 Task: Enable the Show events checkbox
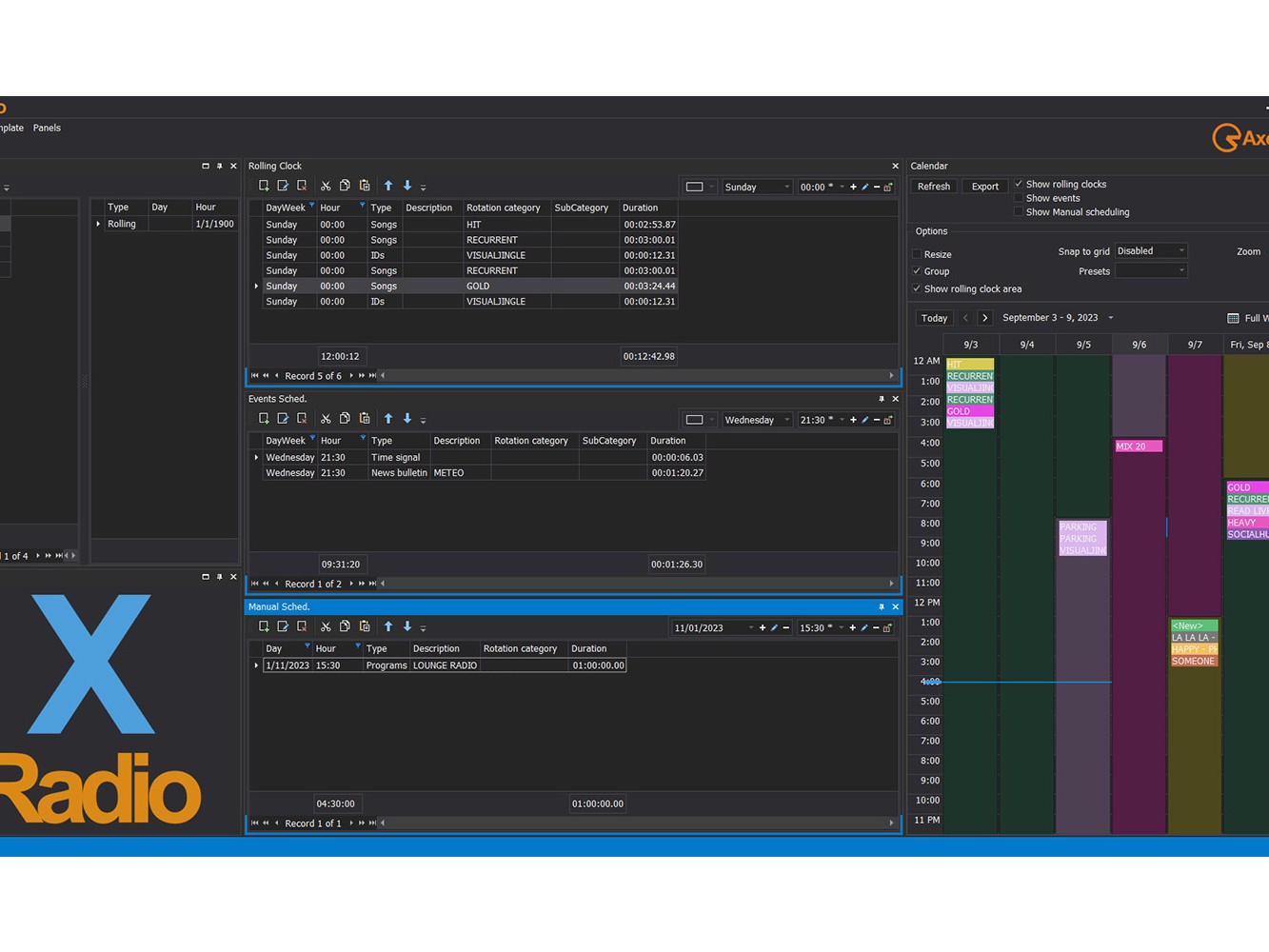[x=1019, y=198]
